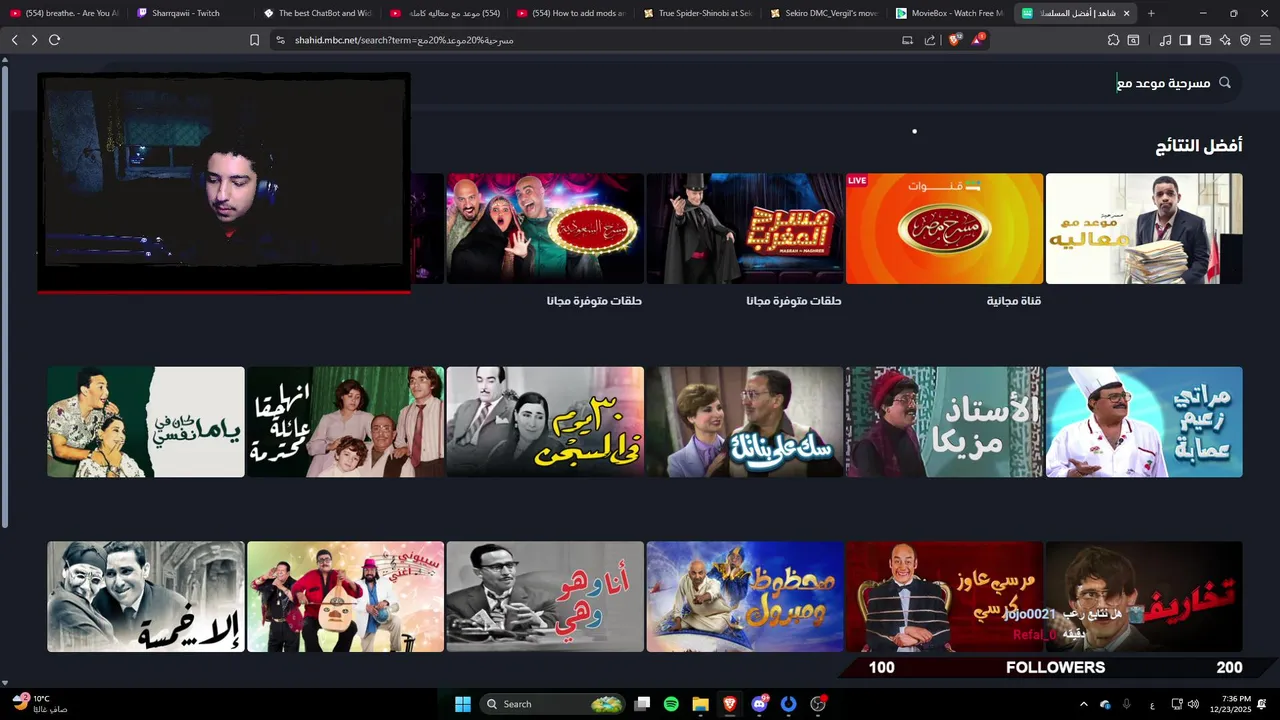This screenshot has height=720, width=1280.
Task: Switch to the Sharrqawii - Twitch tab
Action: 191,13
